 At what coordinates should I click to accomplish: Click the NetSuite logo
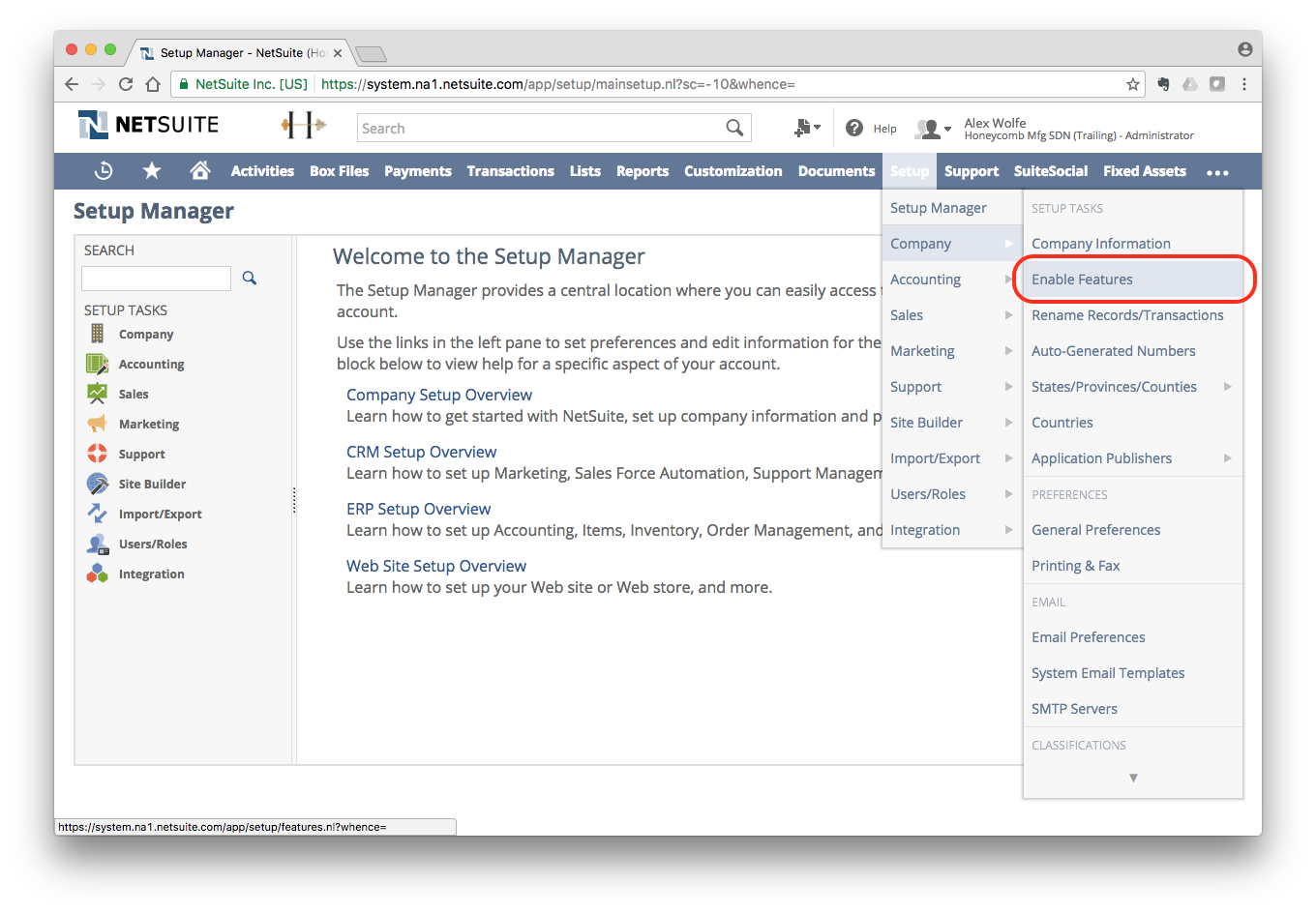point(148,125)
